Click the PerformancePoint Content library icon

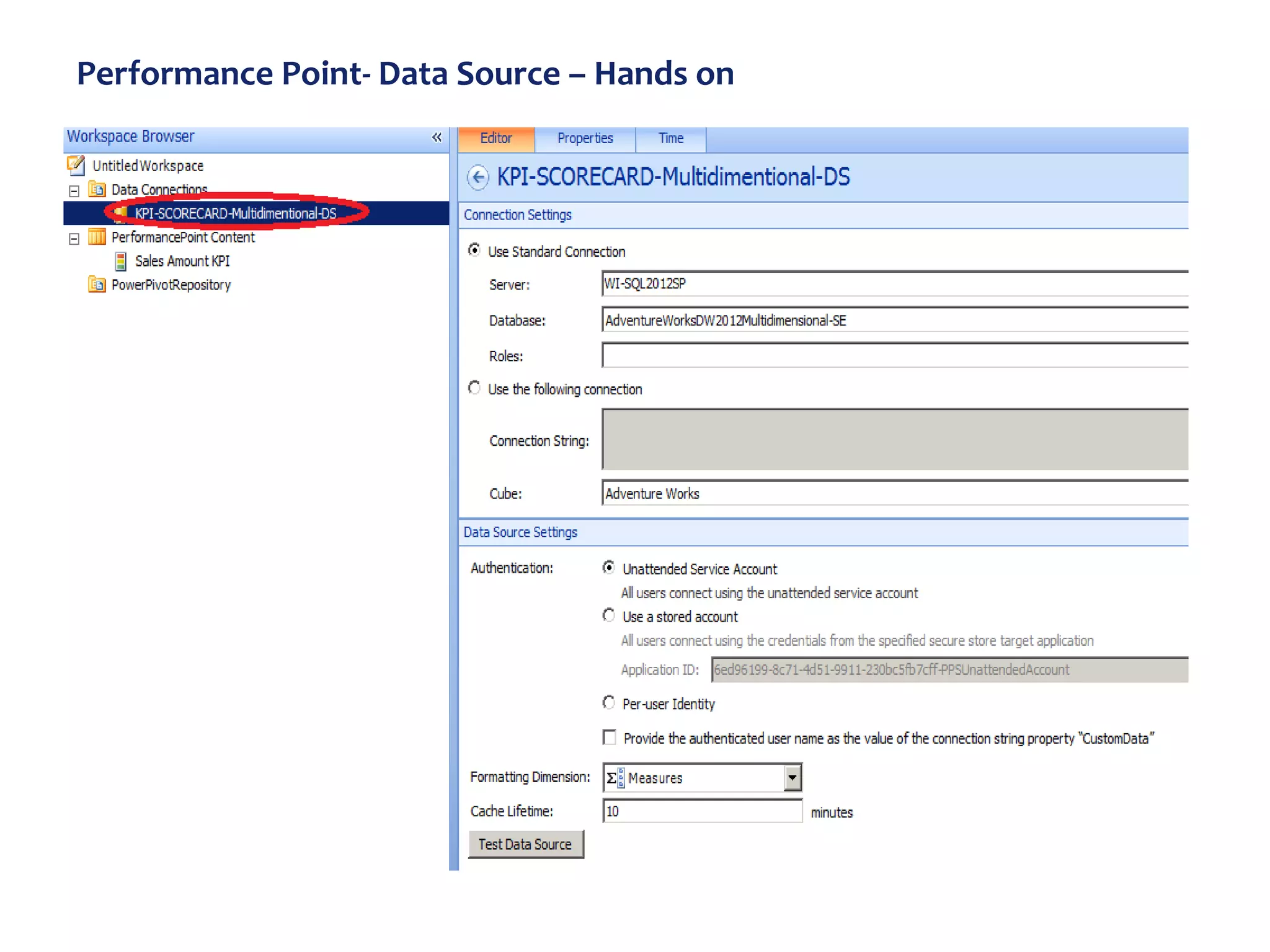(x=97, y=237)
